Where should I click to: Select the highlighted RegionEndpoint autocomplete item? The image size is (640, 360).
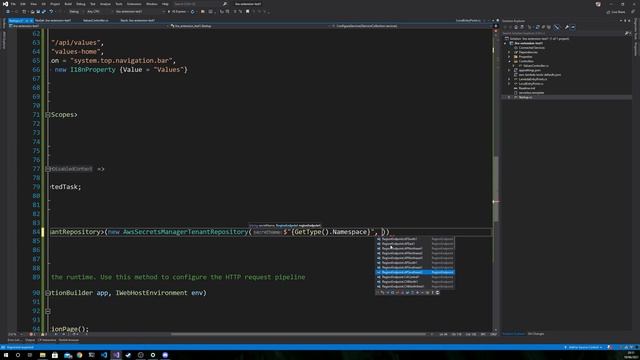click(x=415, y=272)
